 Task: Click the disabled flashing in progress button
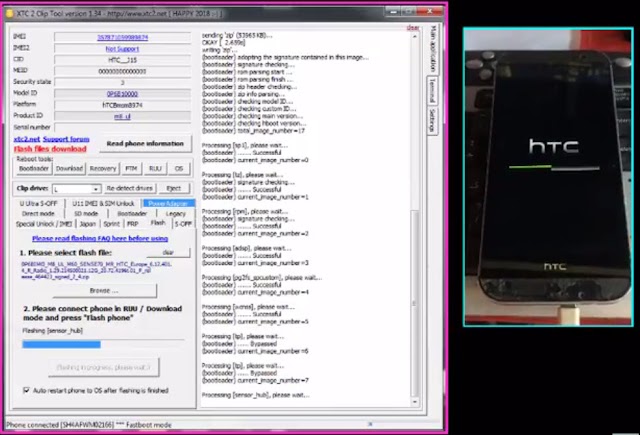(x=104, y=367)
